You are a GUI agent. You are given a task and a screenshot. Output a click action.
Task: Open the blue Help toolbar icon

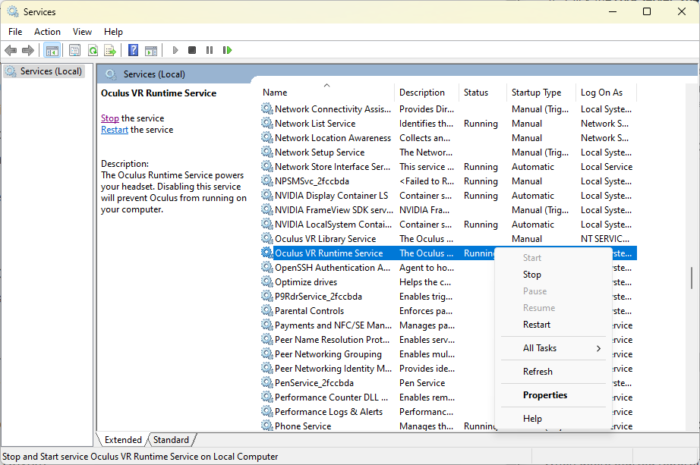133,50
